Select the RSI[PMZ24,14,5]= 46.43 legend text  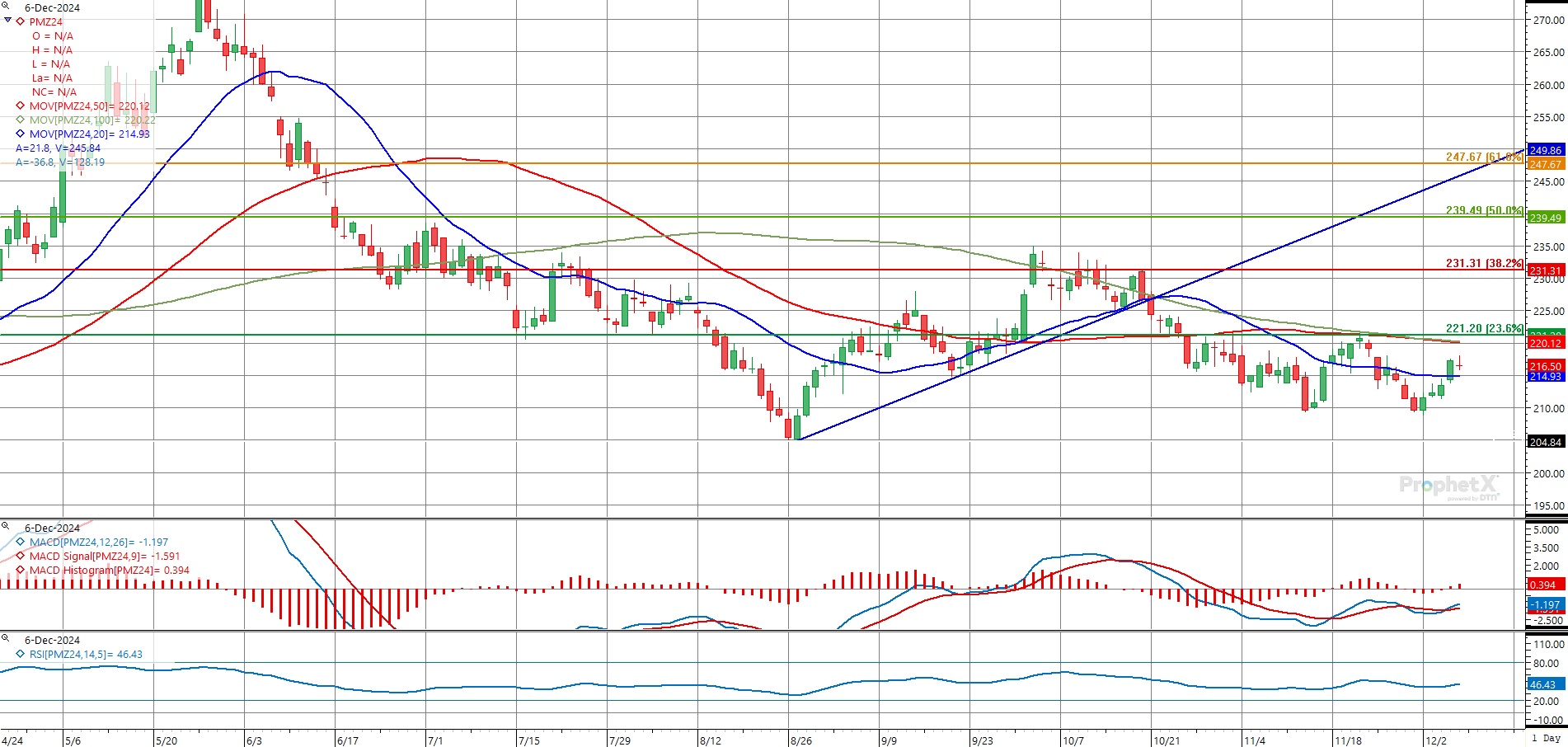point(86,655)
